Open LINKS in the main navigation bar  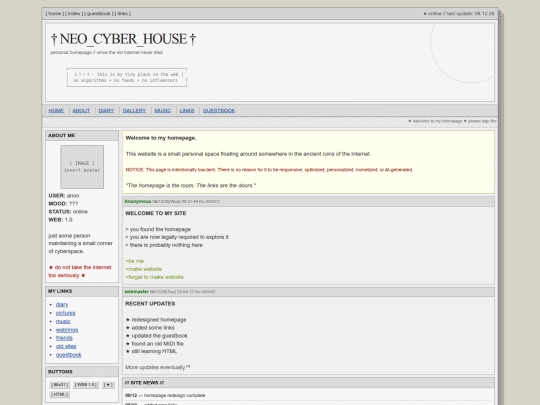tap(187, 111)
